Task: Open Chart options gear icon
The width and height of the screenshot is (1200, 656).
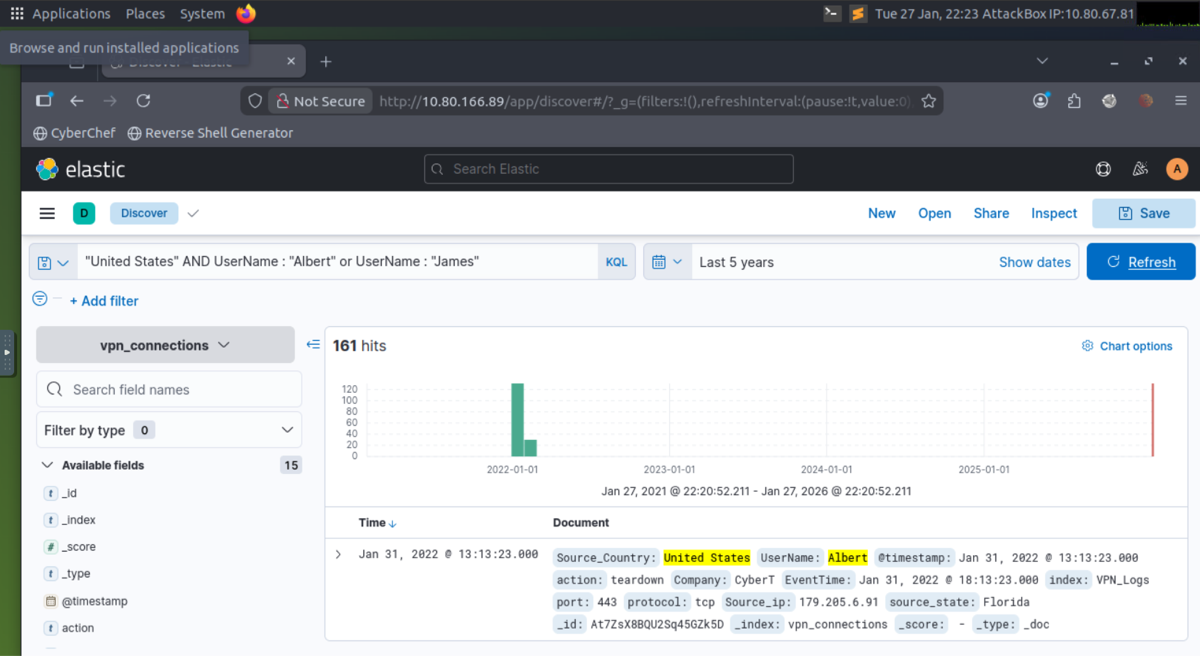Action: click(x=1088, y=345)
